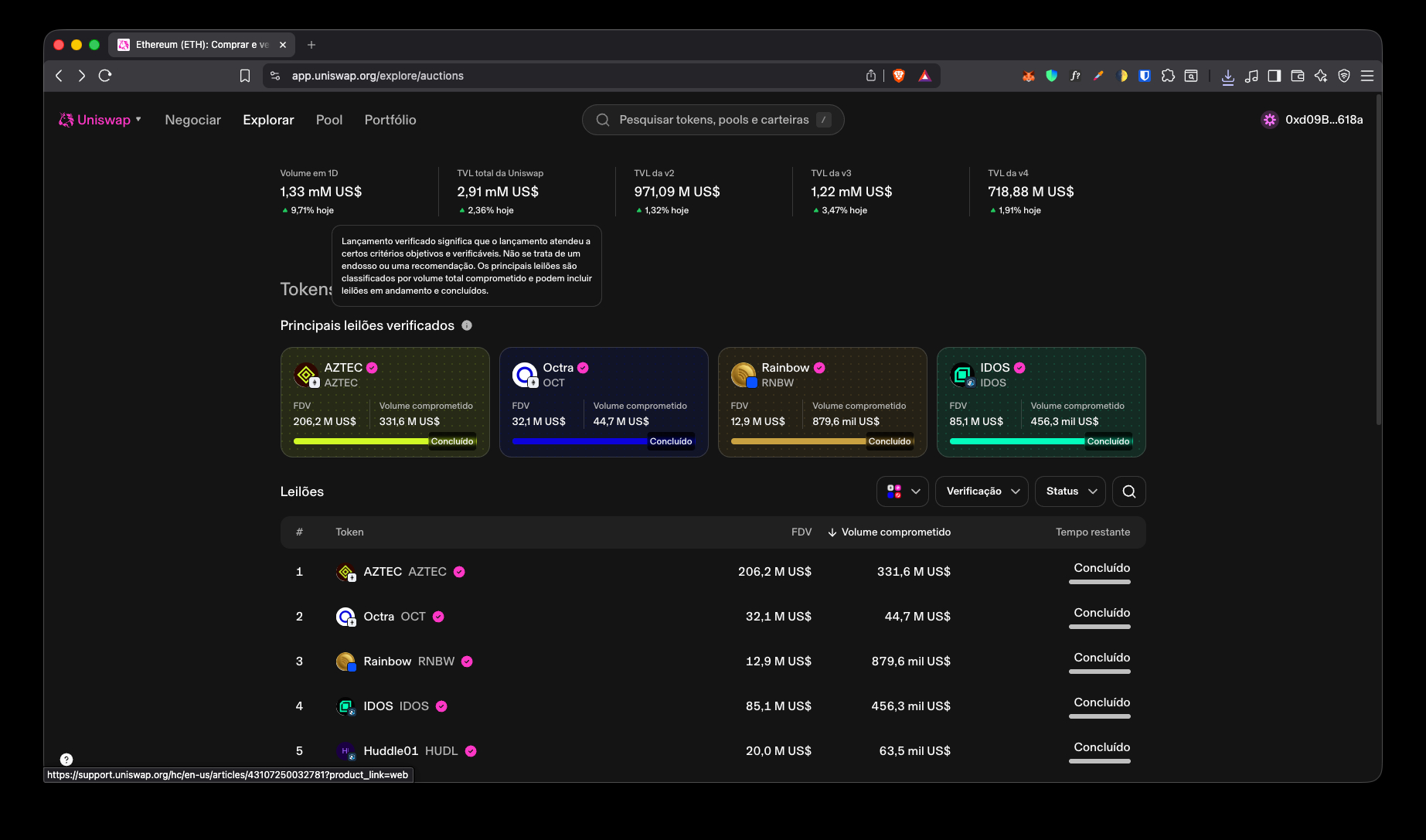The height and width of the screenshot is (840, 1426).
Task: Click verified badge in Huddle01 row
Action: (x=471, y=751)
